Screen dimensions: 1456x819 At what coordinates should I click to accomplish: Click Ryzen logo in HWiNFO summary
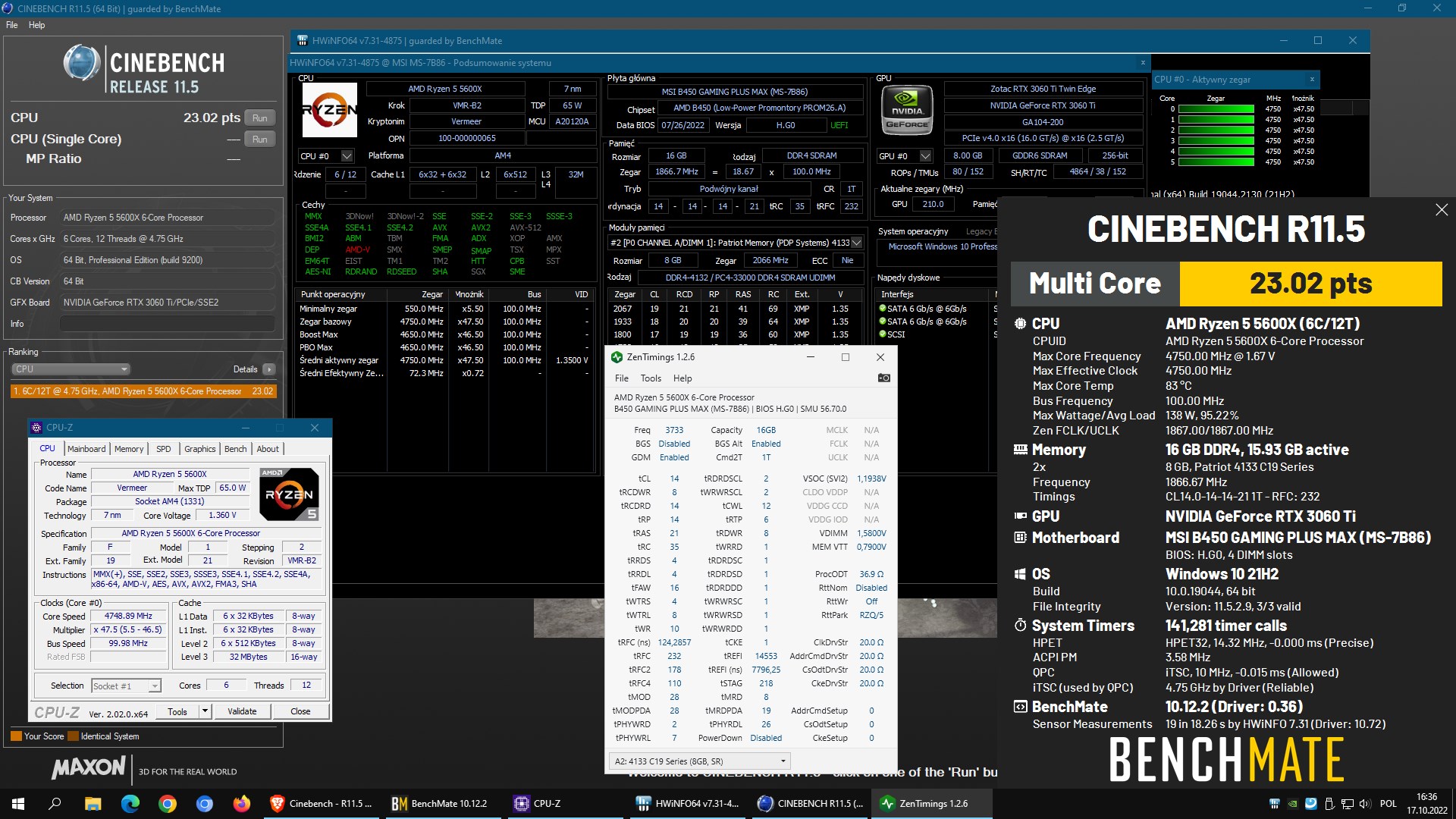coord(329,110)
